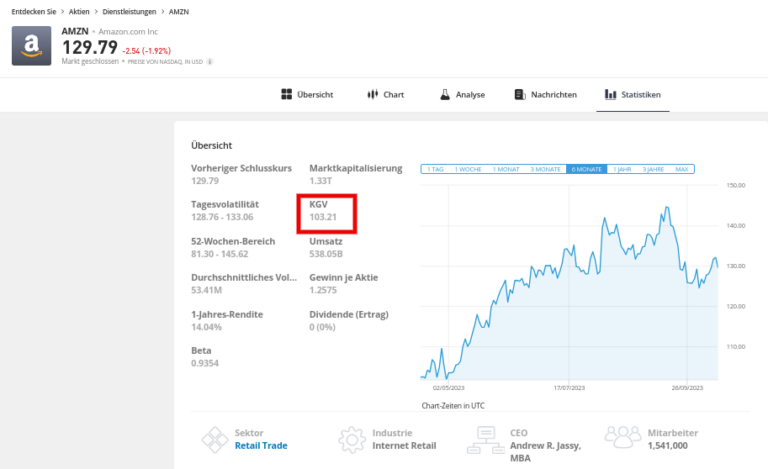Screen dimensions: 768x469
Task: Click the KGV value 103.21
Action: [323, 217]
